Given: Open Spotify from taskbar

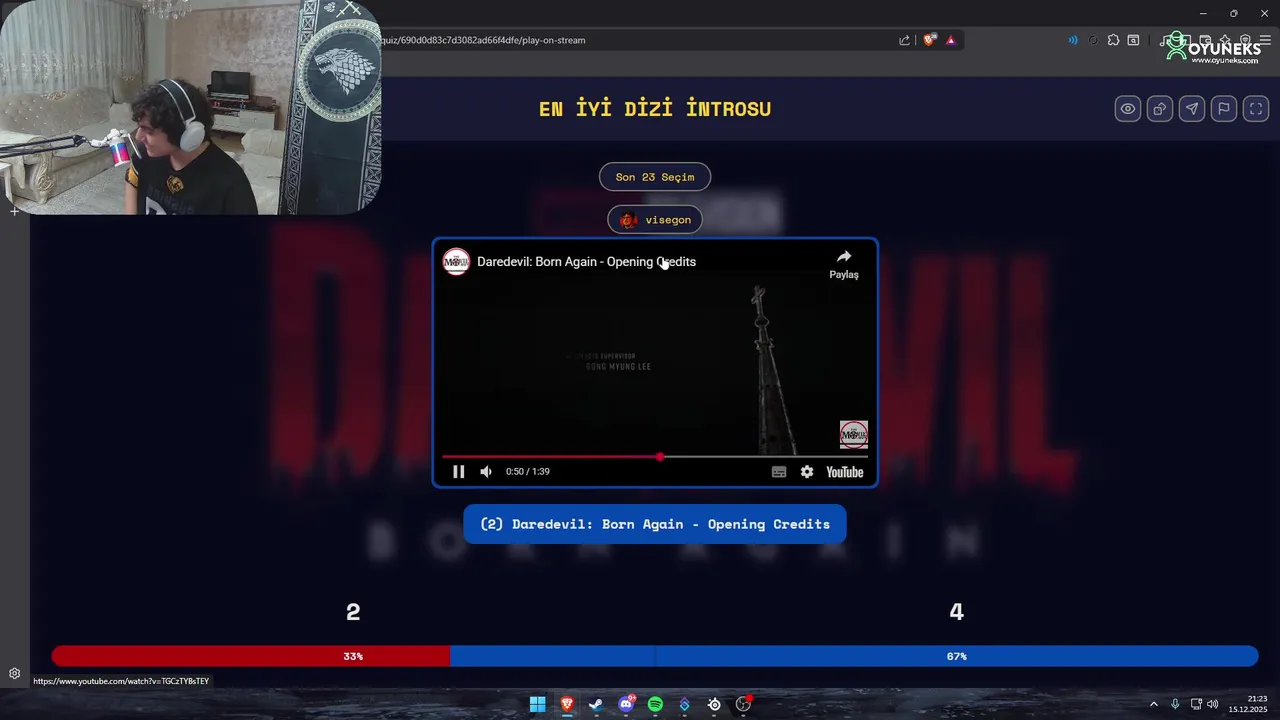Looking at the screenshot, I should (x=655, y=704).
